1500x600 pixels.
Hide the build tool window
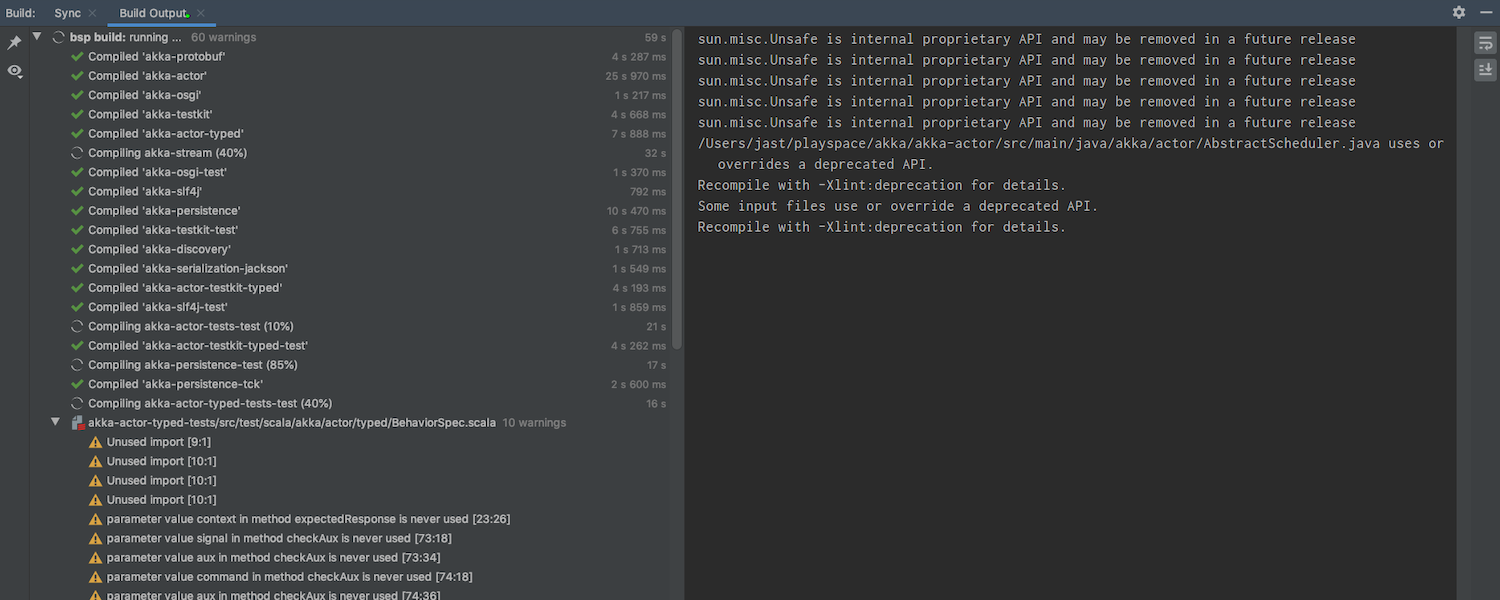point(1485,12)
